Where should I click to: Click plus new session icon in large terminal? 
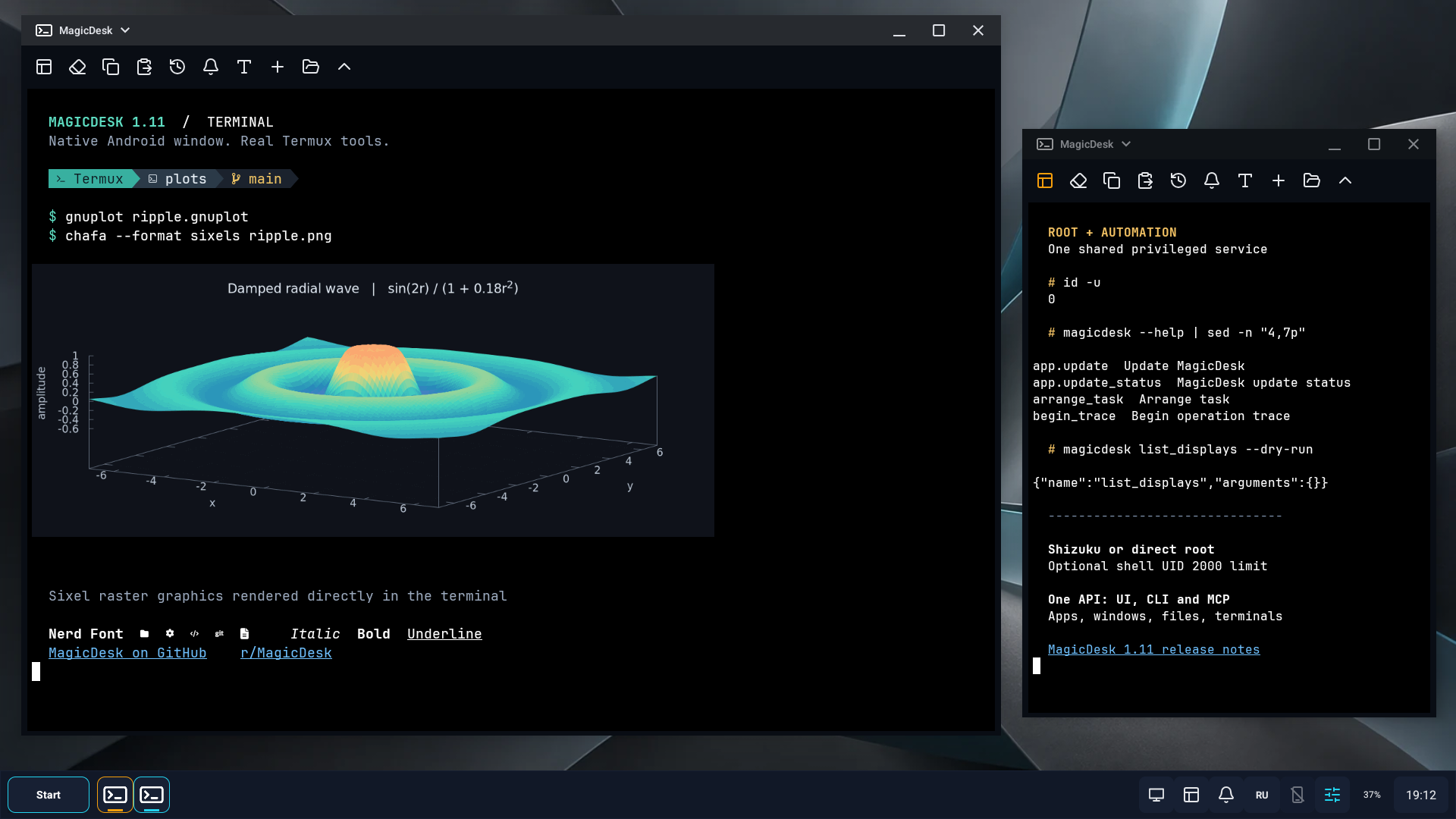click(x=278, y=67)
